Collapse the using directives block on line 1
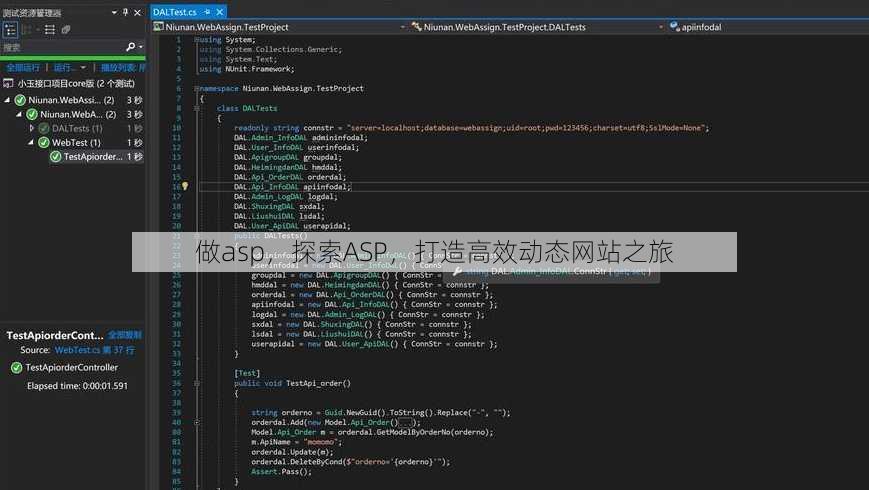The height and width of the screenshot is (490, 869). [196, 39]
